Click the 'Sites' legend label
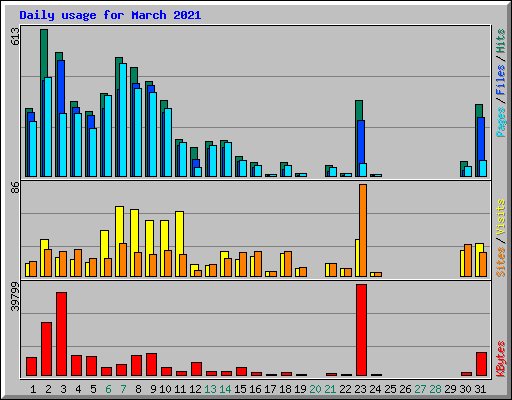 click(x=500, y=262)
